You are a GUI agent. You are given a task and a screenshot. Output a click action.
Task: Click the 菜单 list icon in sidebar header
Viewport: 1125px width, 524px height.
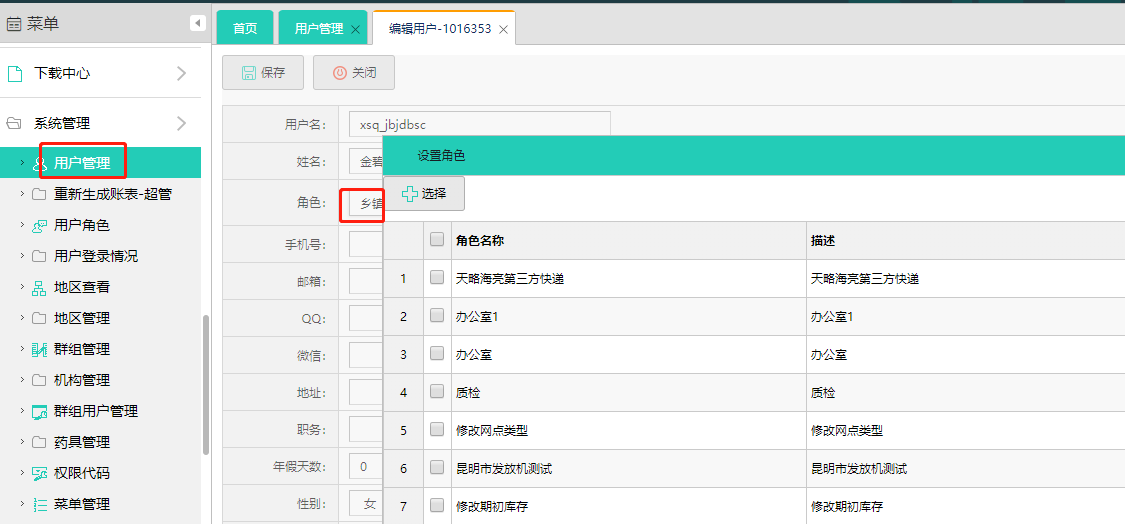click(14, 24)
